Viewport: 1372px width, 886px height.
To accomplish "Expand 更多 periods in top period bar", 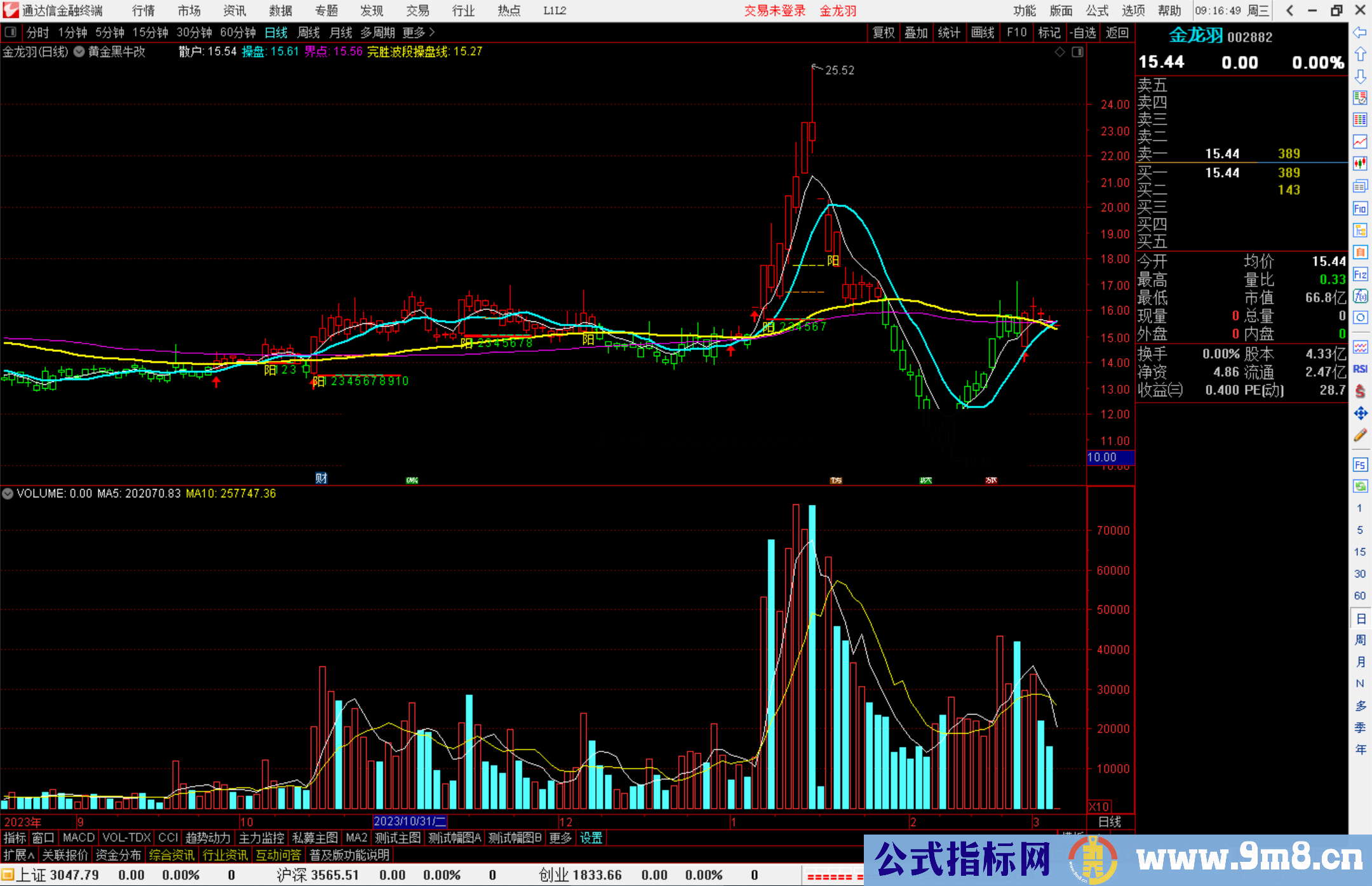I will [419, 32].
